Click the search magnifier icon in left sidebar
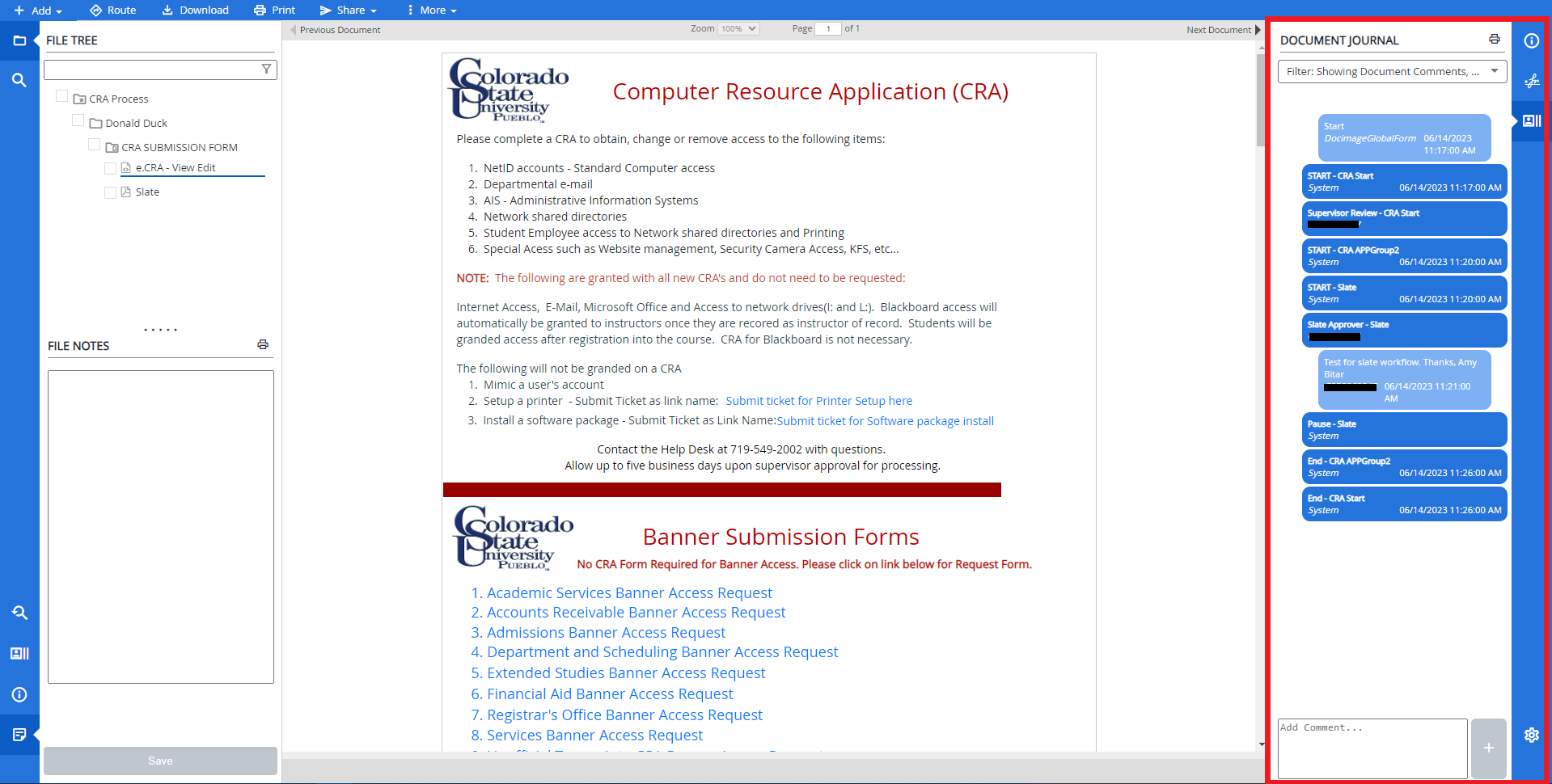Image resolution: width=1552 pixels, height=784 pixels. pyautogui.click(x=19, y=80)
